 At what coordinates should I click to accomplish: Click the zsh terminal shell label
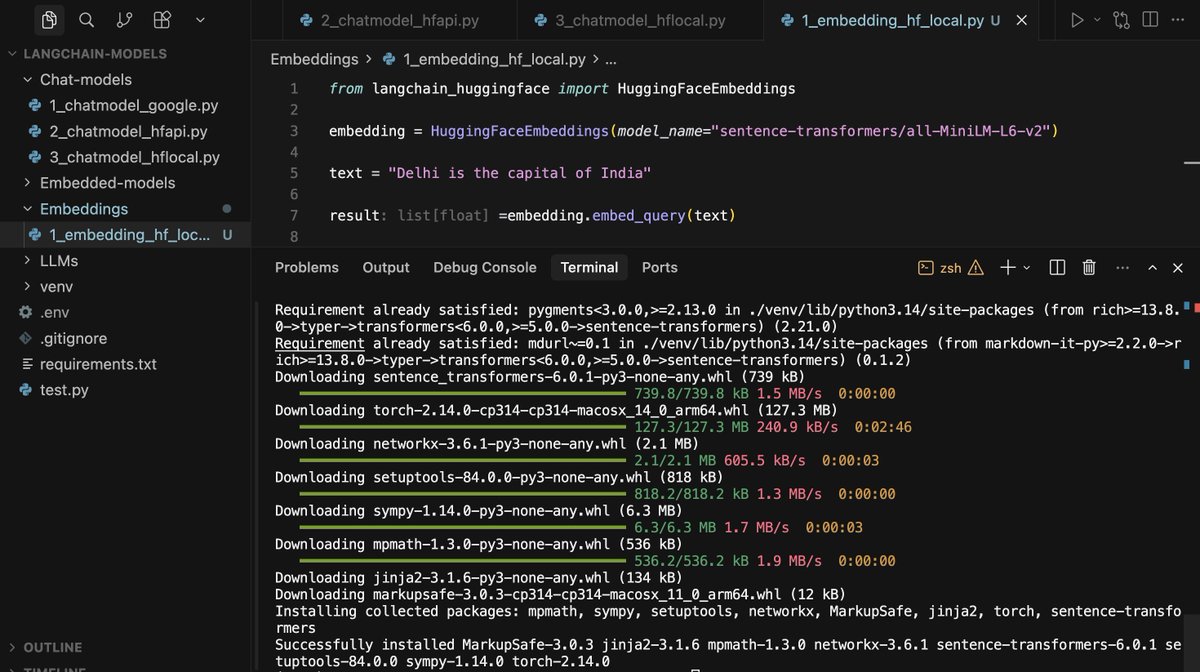[x=950, y=268]
